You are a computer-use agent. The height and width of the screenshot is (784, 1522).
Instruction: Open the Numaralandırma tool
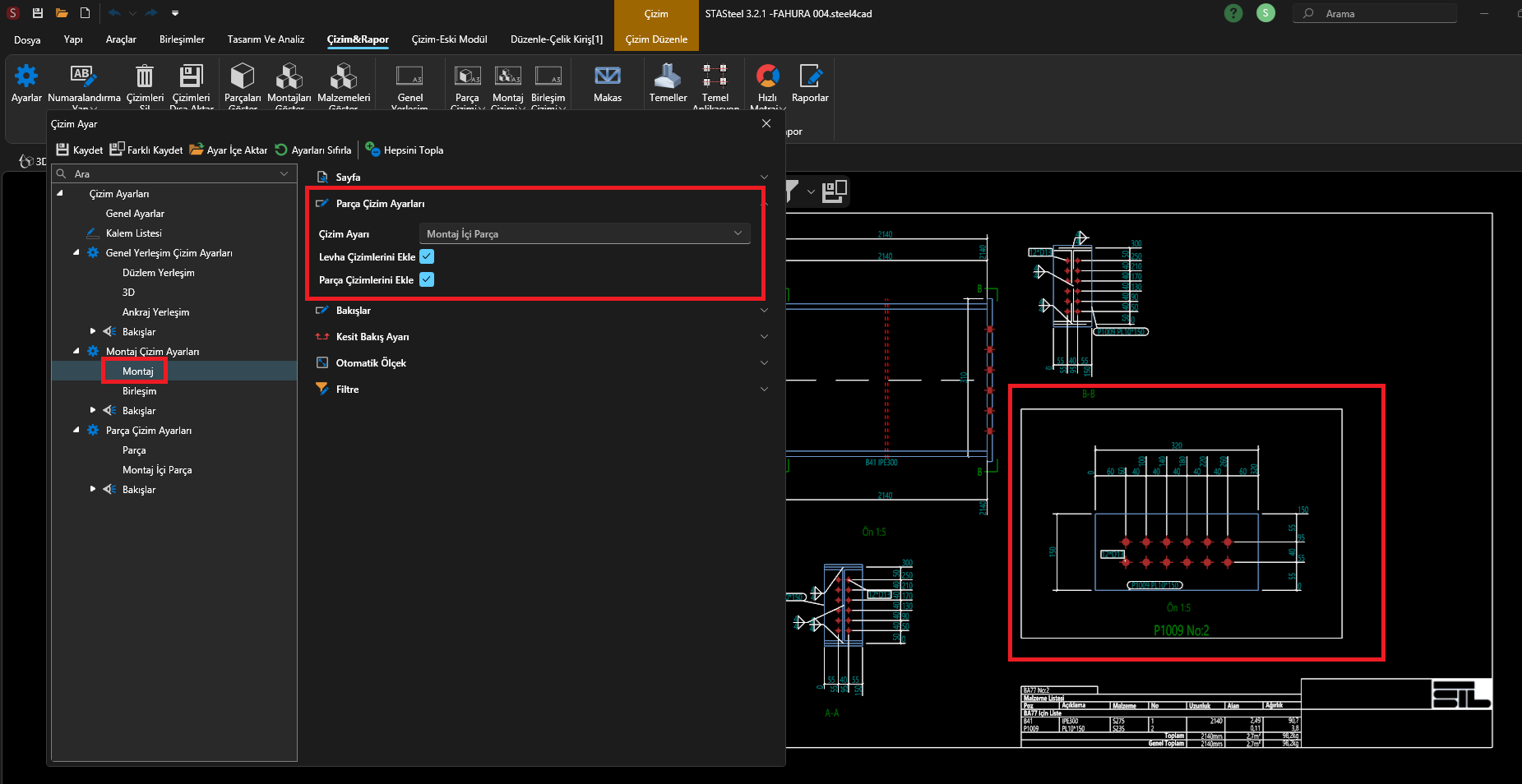click(83, 77)
